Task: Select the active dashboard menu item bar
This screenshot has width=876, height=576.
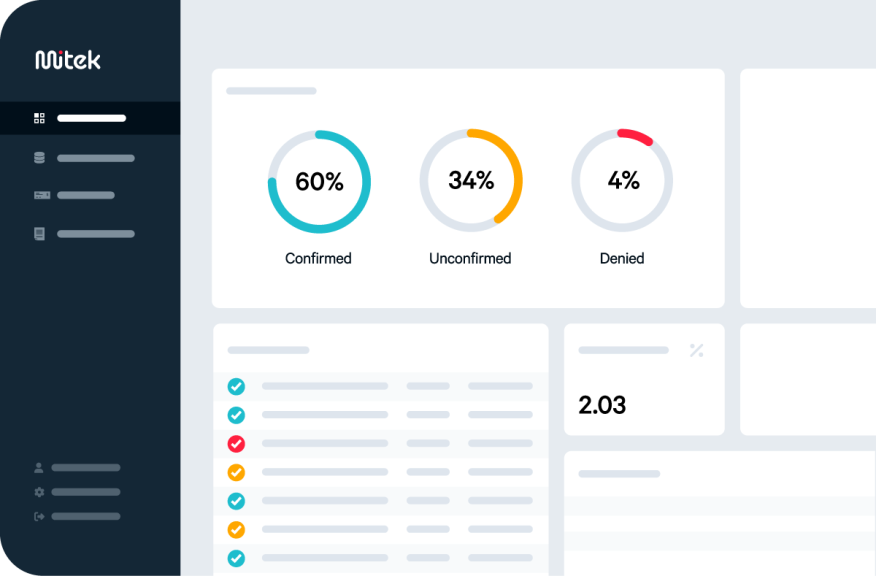Action: 92,118
